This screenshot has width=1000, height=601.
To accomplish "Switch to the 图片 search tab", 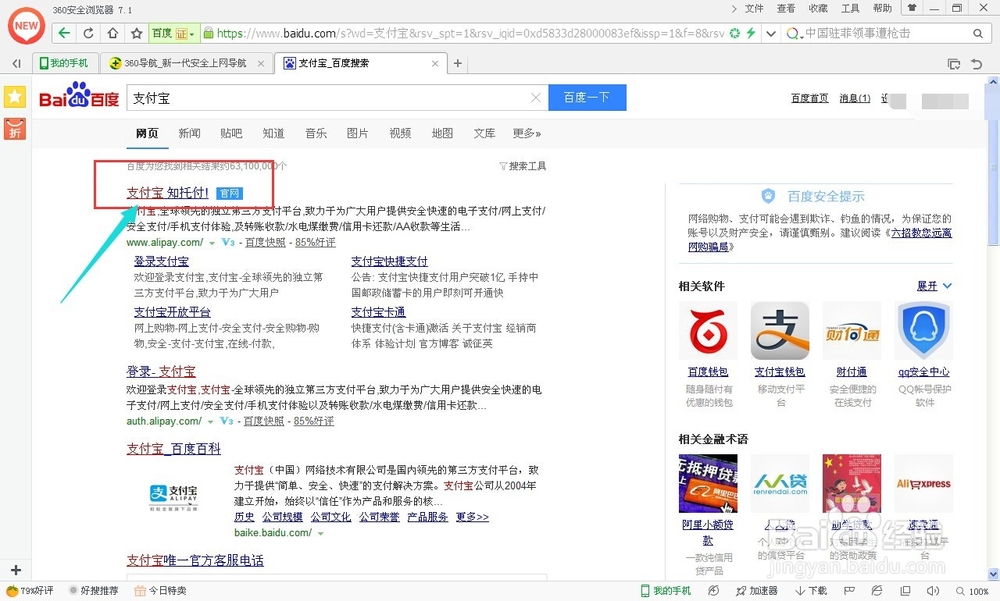I will tap(357, 132).
